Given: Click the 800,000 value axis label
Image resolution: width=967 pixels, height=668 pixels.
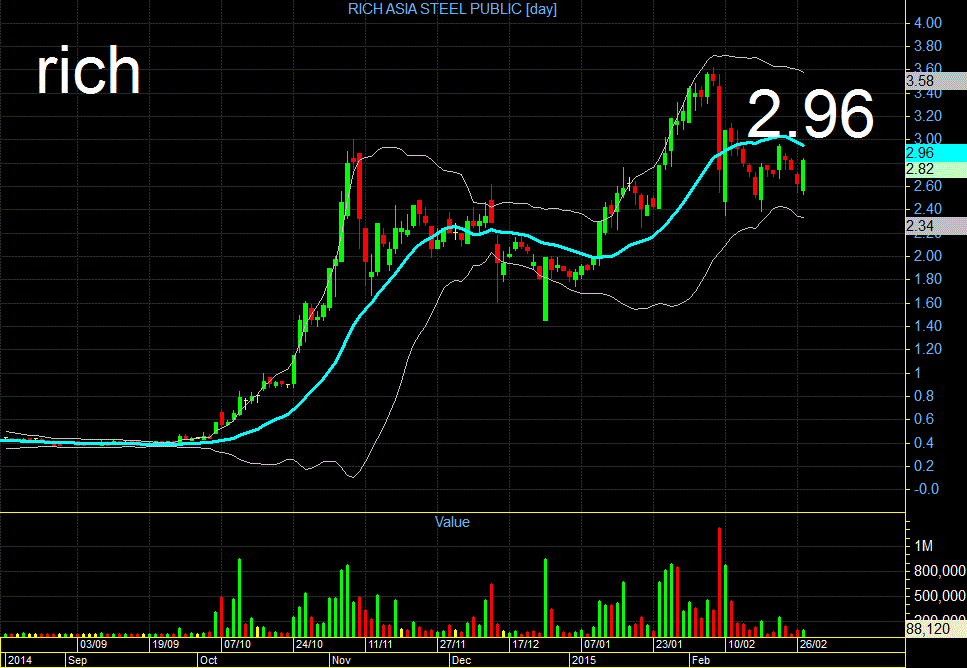Looking at the screenshot, I should pos(939,571).
